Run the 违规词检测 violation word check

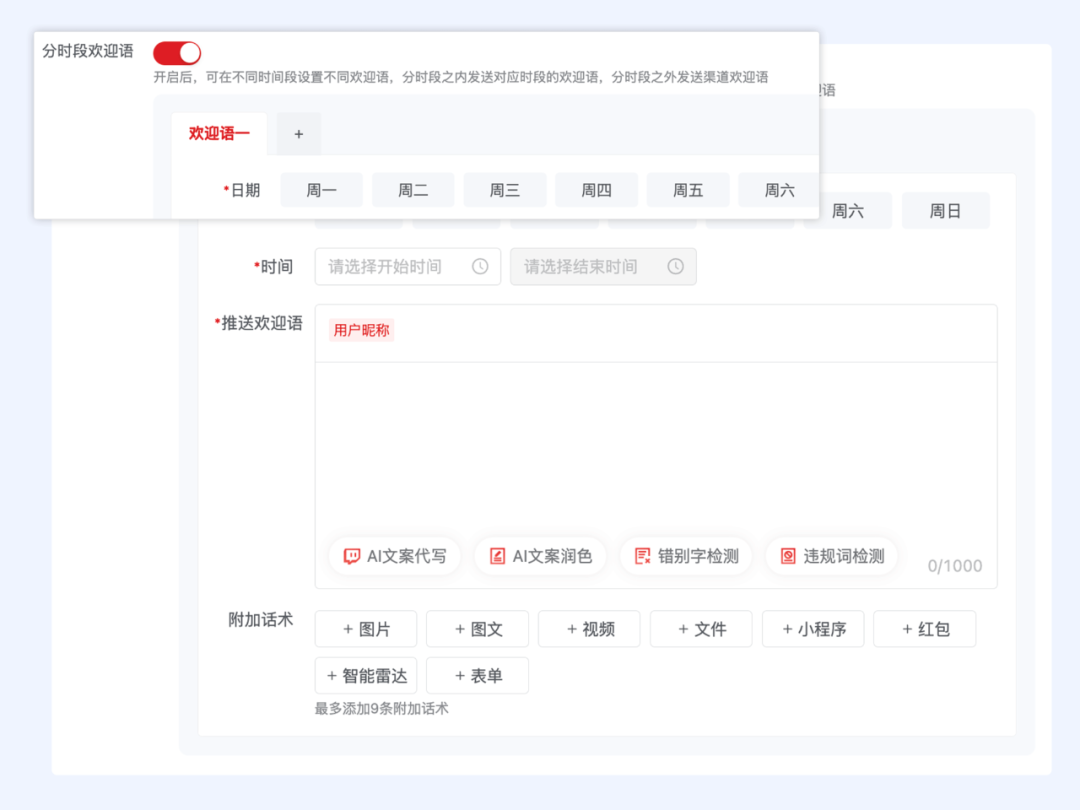pos(831,556)
